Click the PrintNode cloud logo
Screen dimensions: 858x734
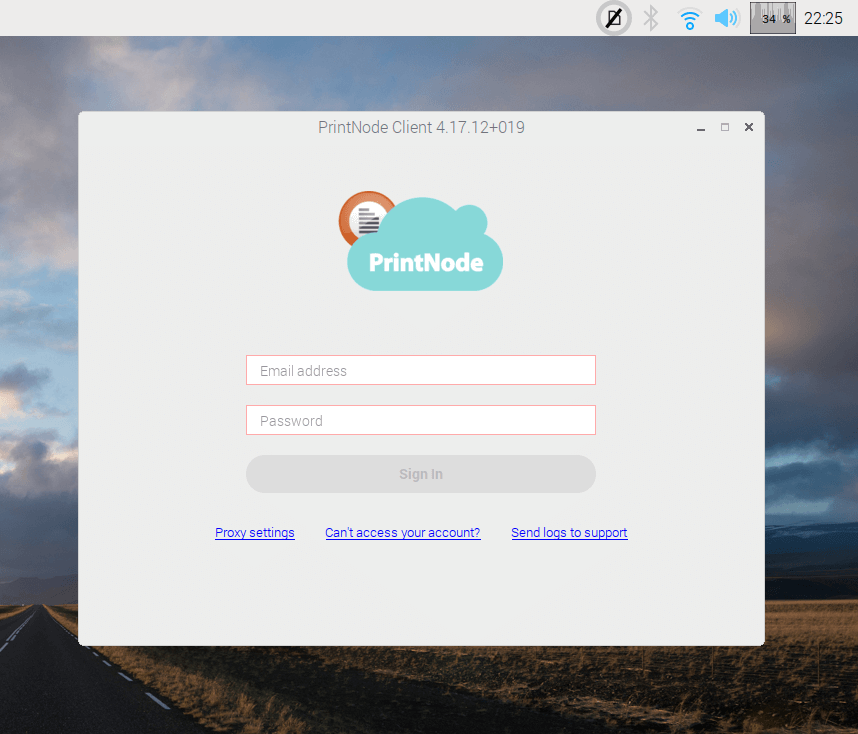point(421,241)
